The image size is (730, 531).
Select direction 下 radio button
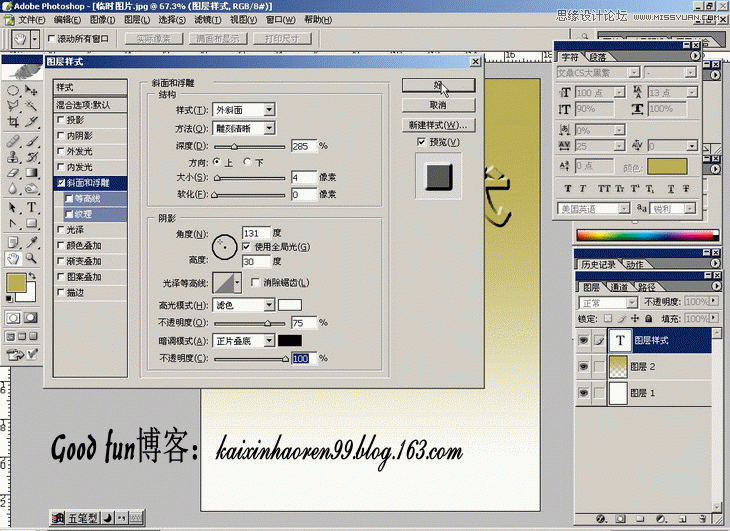247,162
